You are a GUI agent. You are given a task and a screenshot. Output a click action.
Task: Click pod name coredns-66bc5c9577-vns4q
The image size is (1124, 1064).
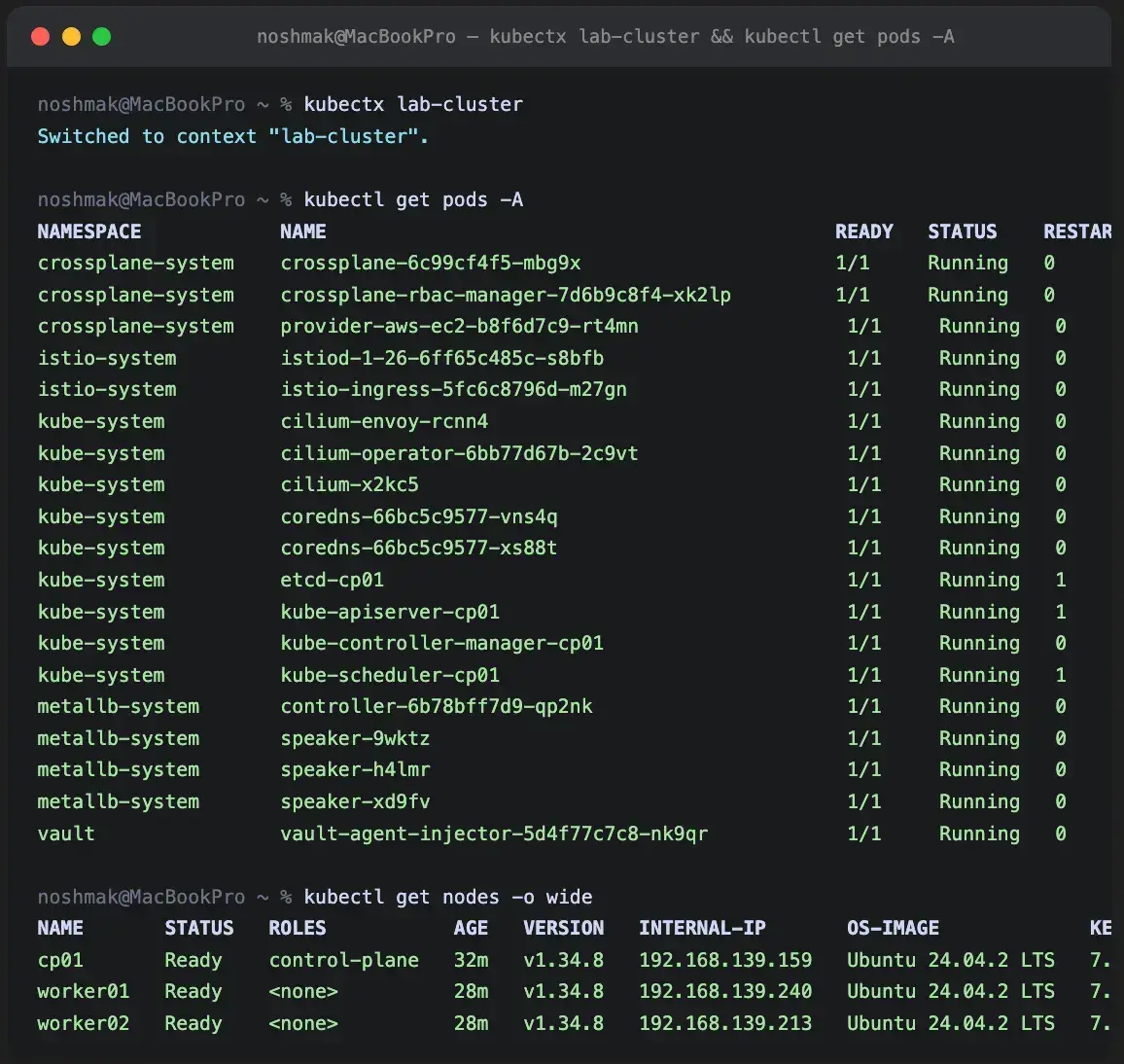(419, 516)
